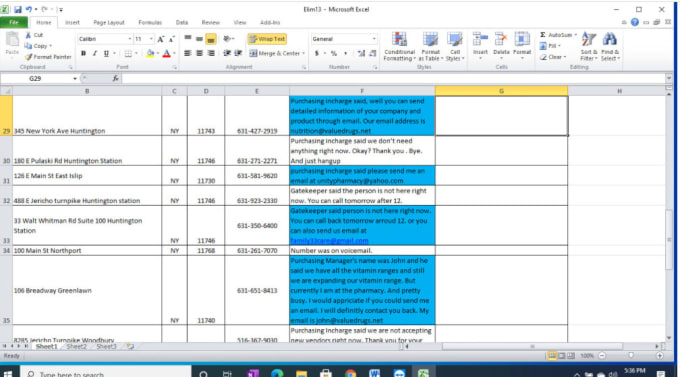Open the Sheet2 worksheet tab
Image resolution: width=680 pixels, height=377 pixels.
pos(77,347)
